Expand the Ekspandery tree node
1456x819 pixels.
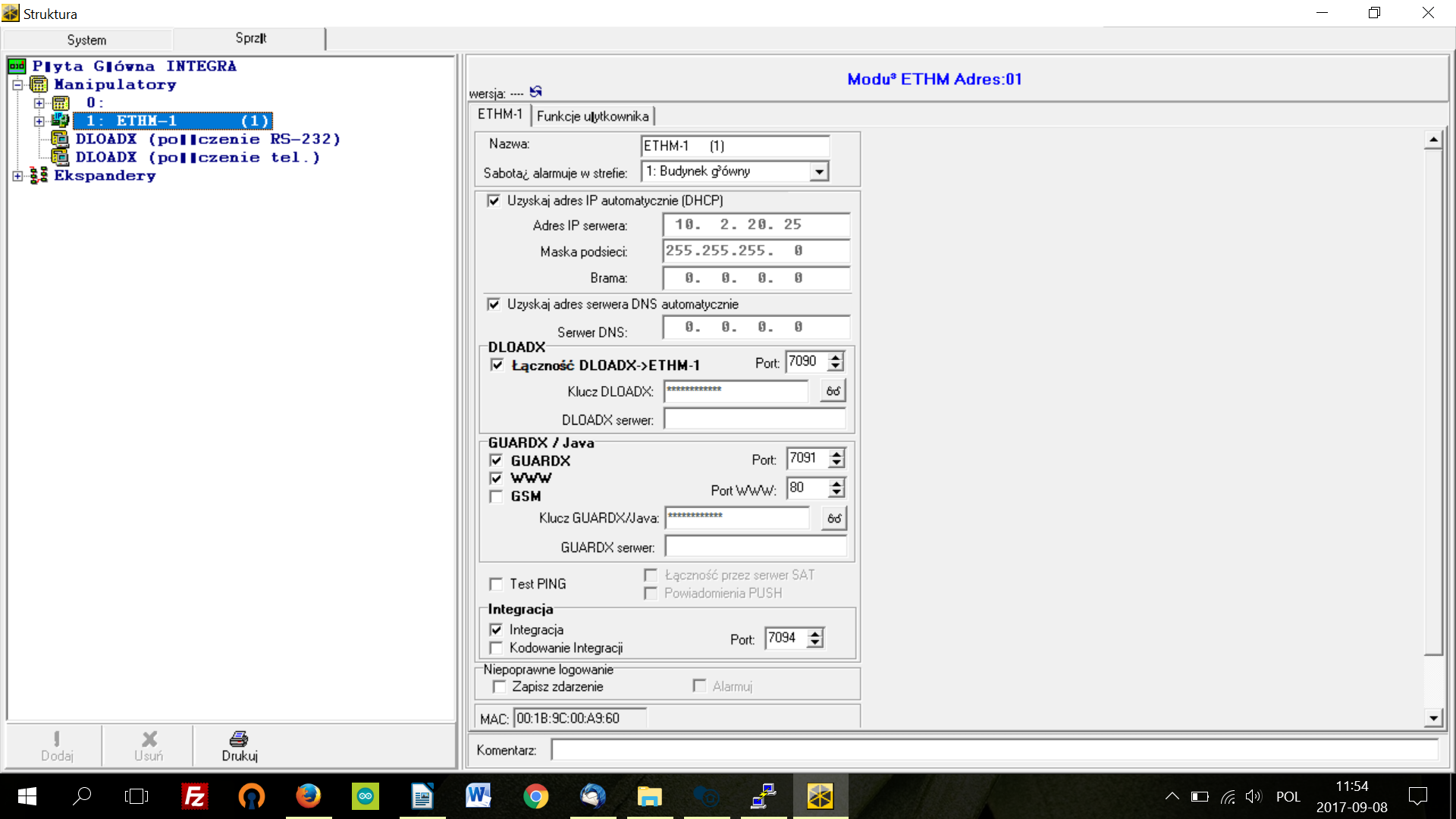tap(17, 176)
